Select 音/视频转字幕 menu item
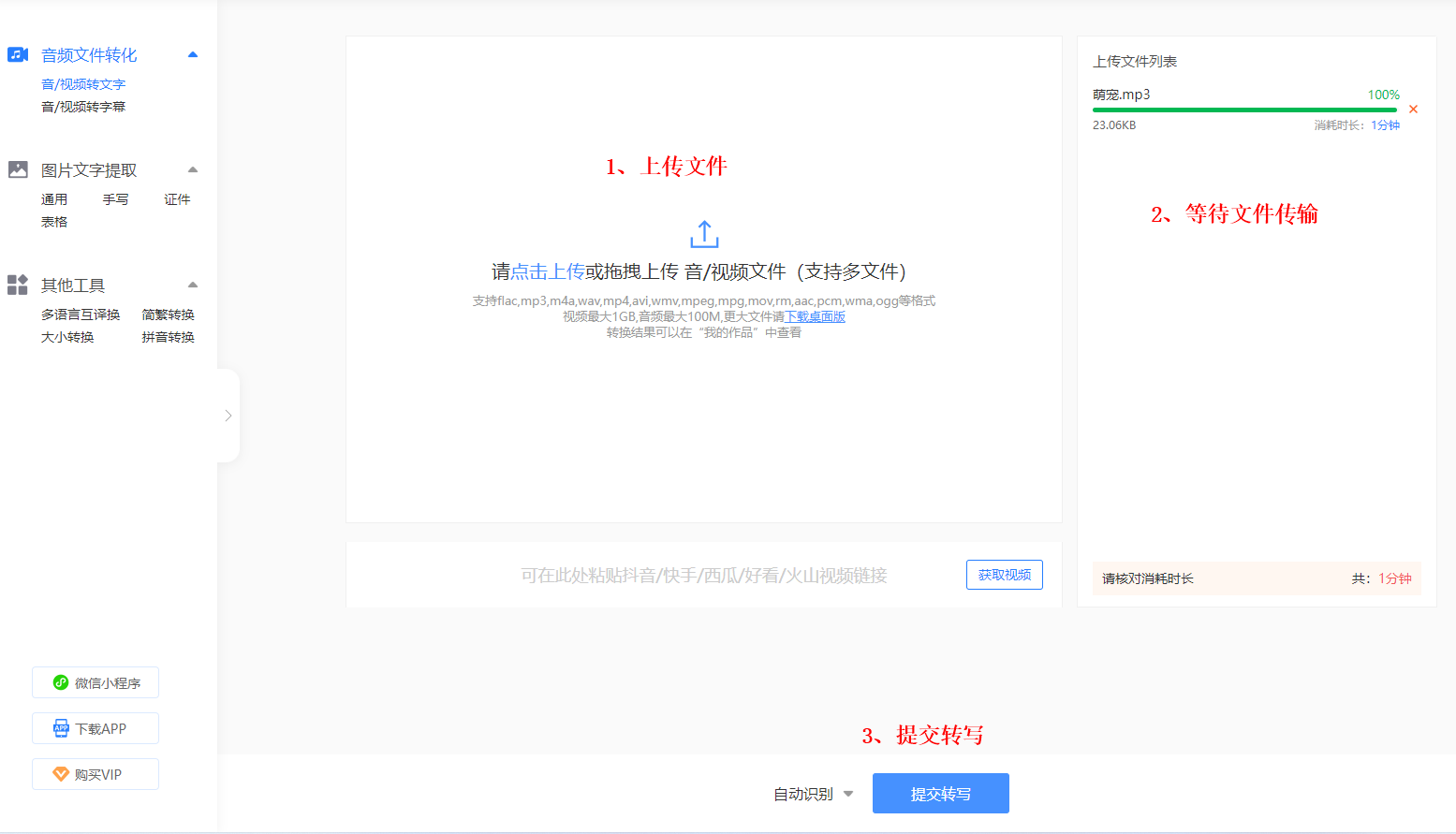 coord(83,107)
